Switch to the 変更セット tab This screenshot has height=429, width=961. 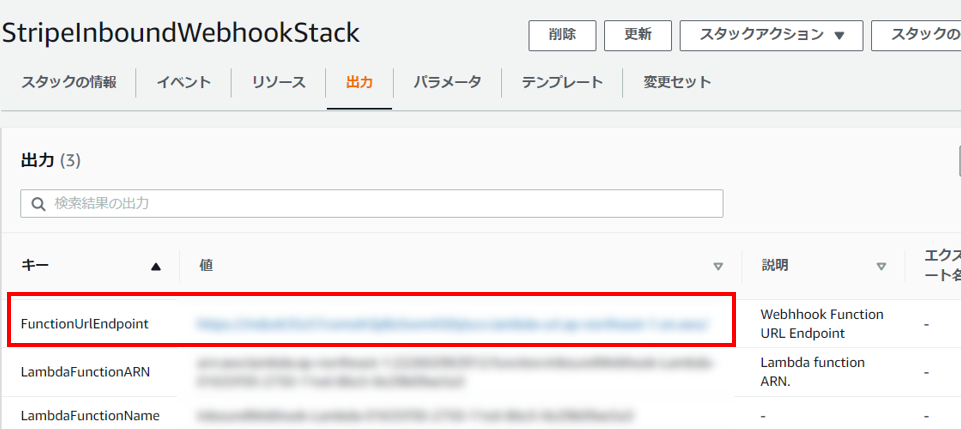coord(677,83)
